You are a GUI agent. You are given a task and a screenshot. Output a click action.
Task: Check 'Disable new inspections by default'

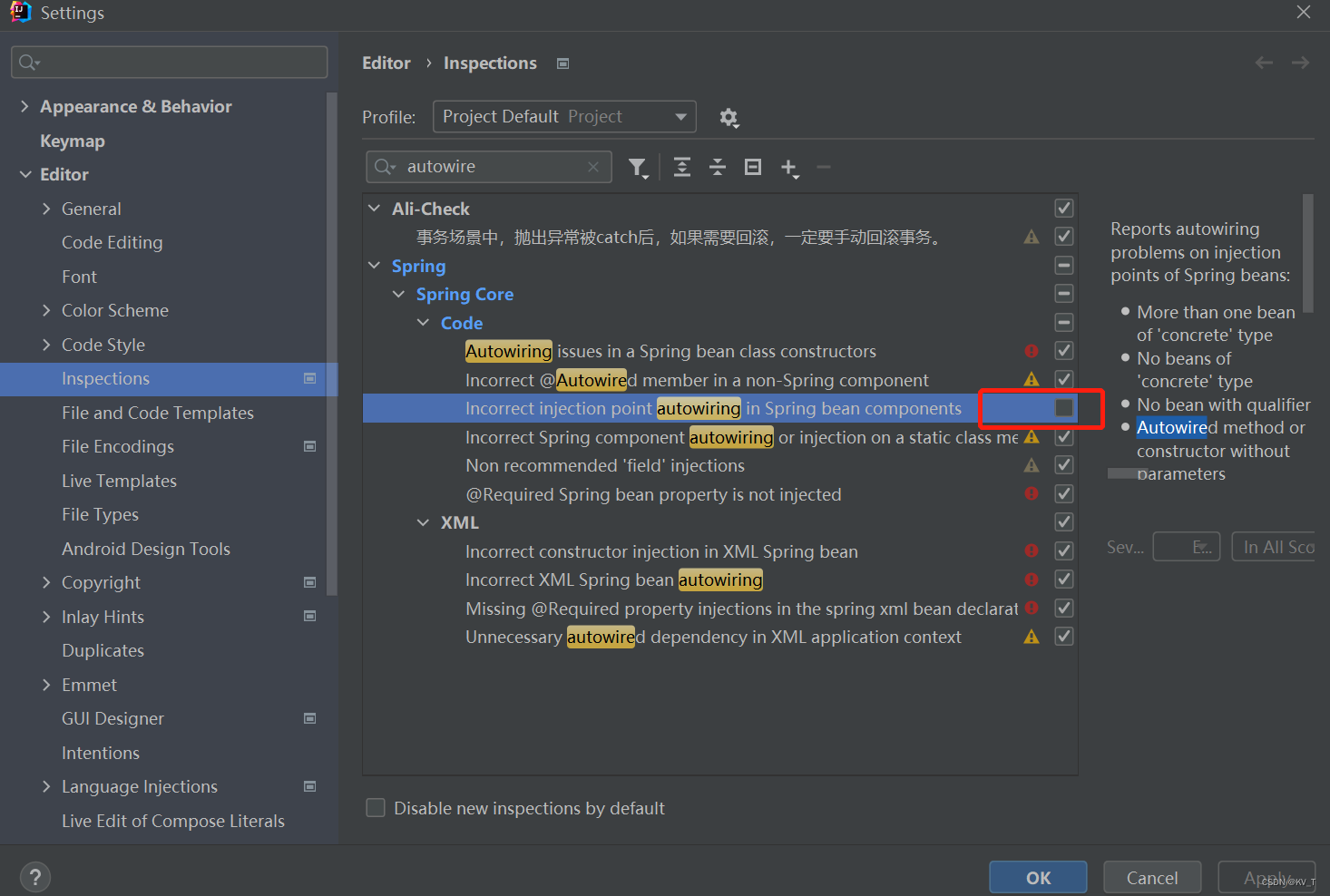click(x=375, y=807)
